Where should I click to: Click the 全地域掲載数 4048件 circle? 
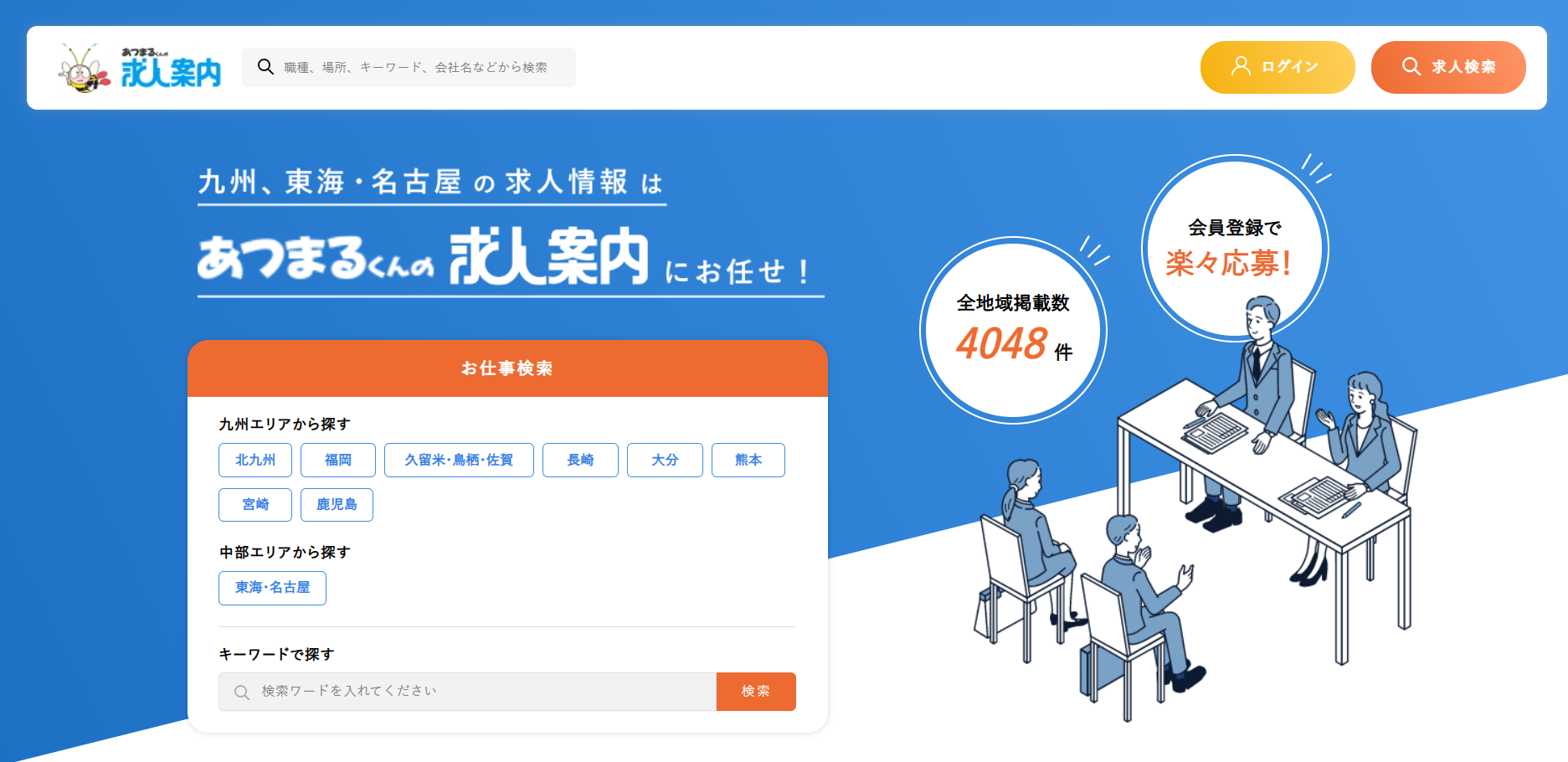[x=1014, y=330]
